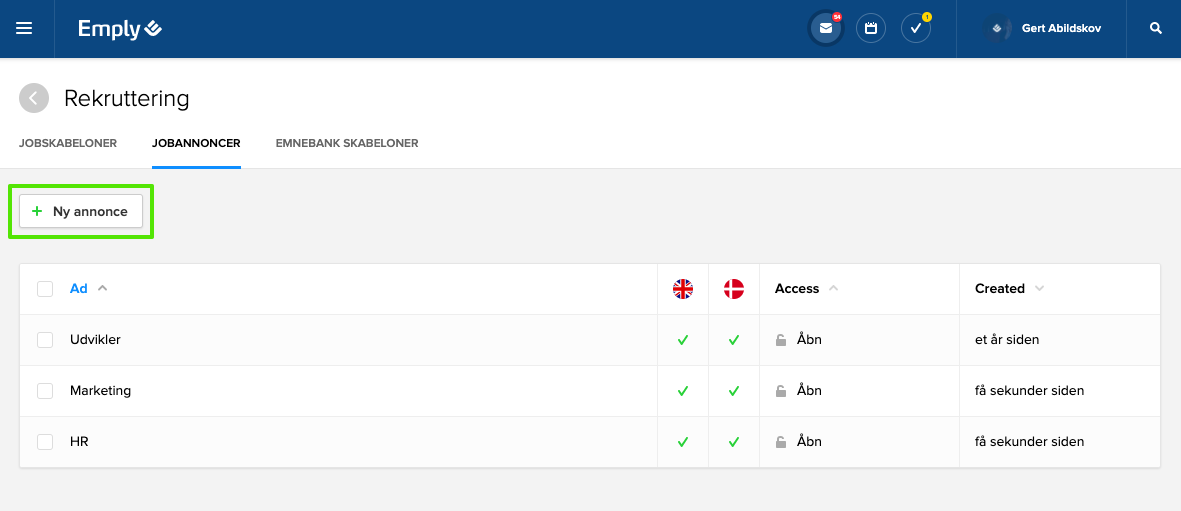Click the UK flag column header
1181x511 pixels.
pos(683,289)
